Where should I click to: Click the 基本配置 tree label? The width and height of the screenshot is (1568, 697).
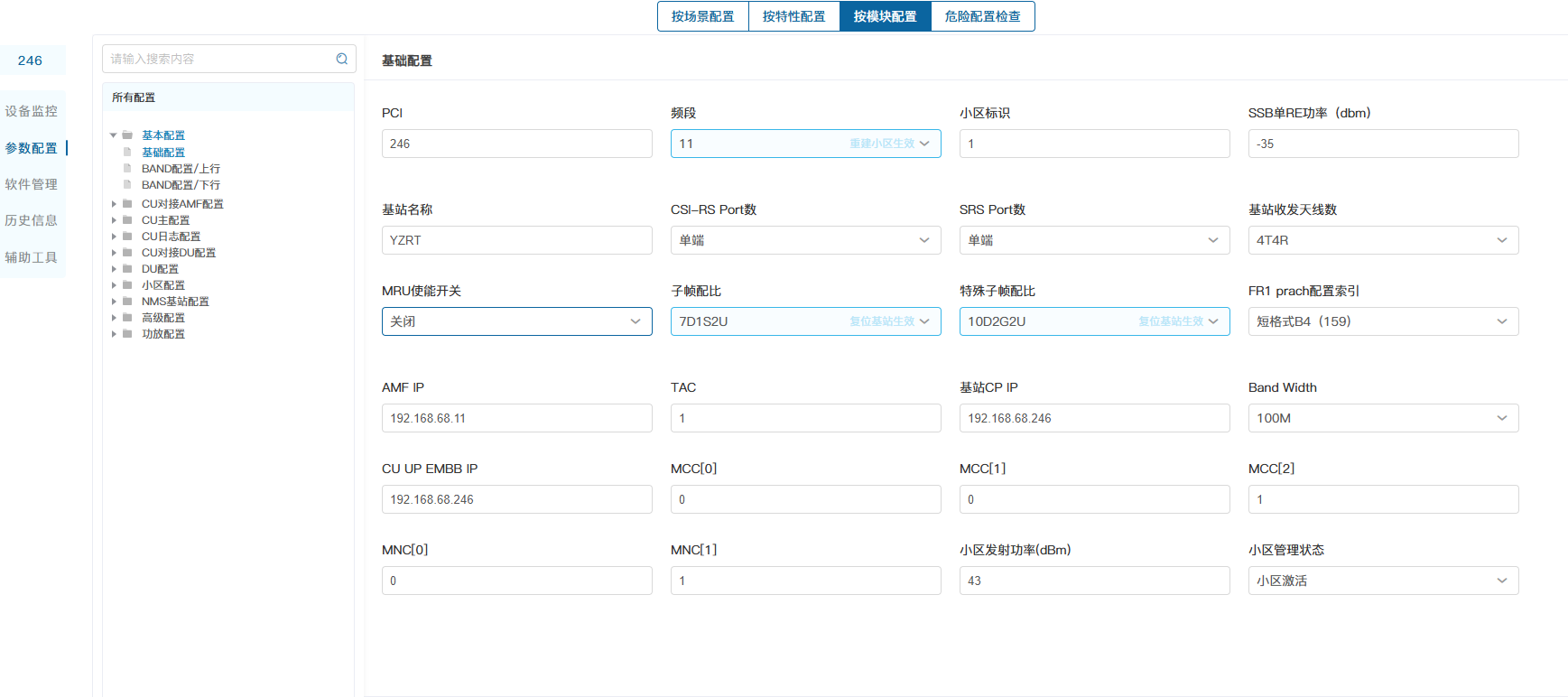[x=163, y=135]
